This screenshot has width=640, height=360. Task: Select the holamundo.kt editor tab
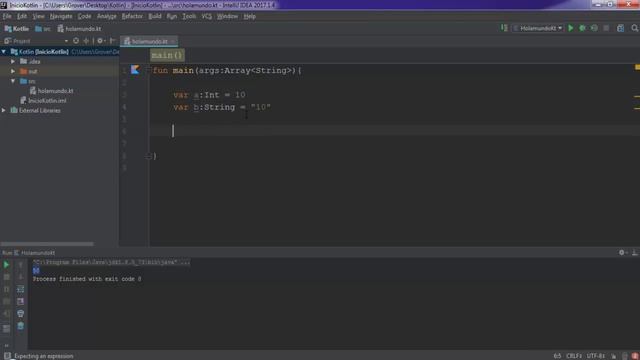[x=149, y=41]
